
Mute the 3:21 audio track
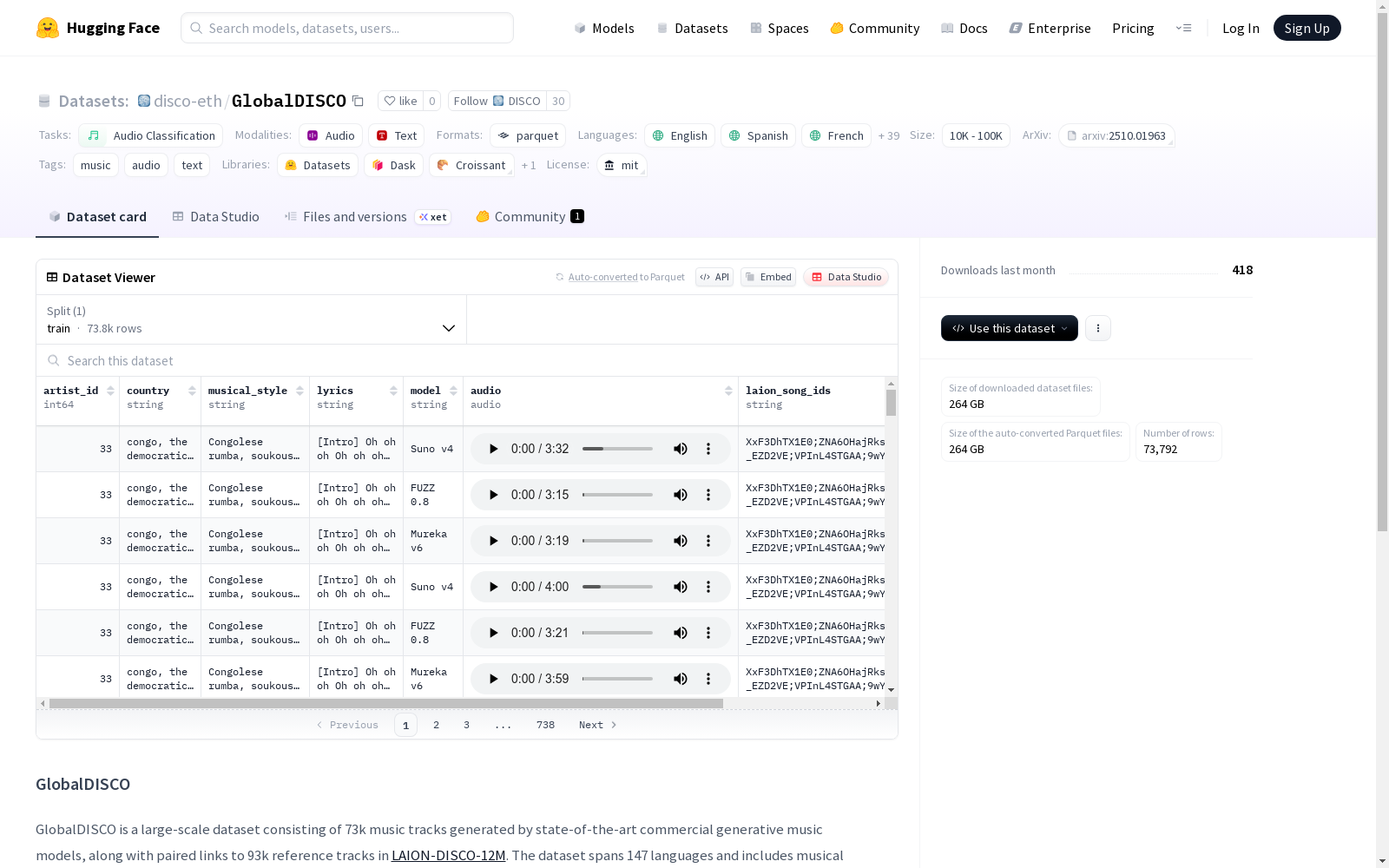pyautogui.click(x=681, y=633)
